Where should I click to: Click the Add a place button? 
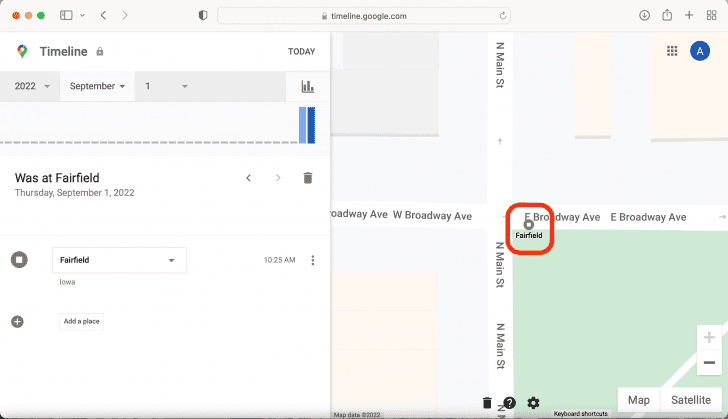point(82,321)
